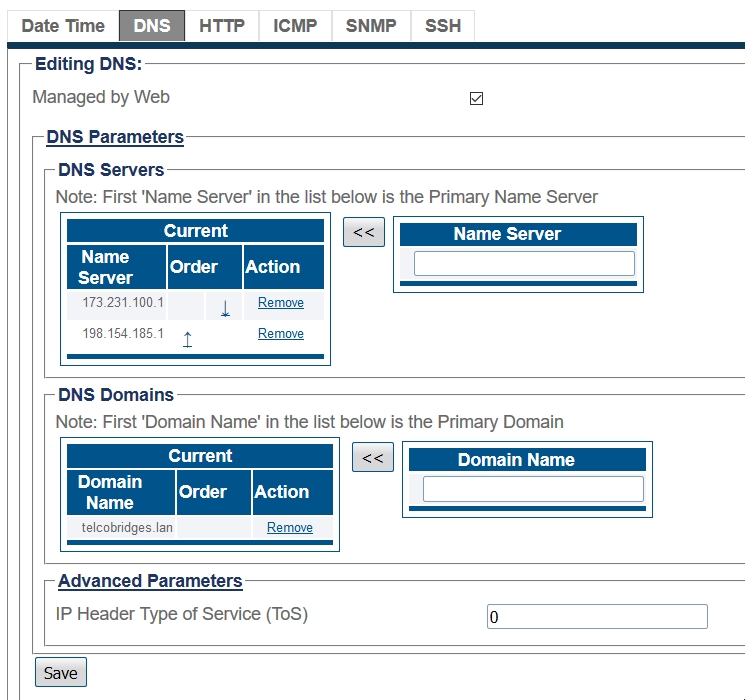Edit the IP Header ToS value field

597,617
